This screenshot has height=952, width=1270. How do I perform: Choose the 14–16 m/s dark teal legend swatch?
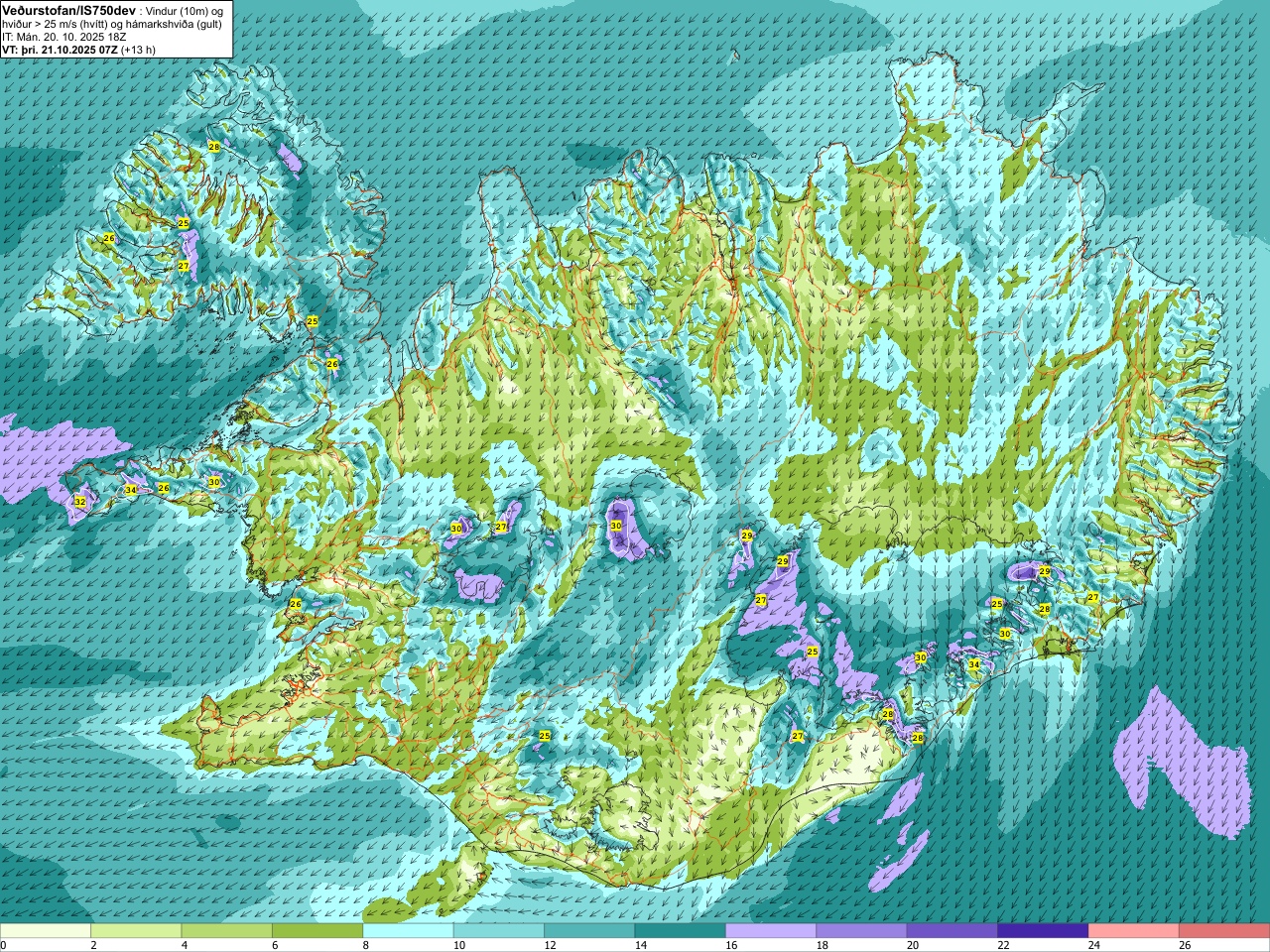[x=681, y=931]
